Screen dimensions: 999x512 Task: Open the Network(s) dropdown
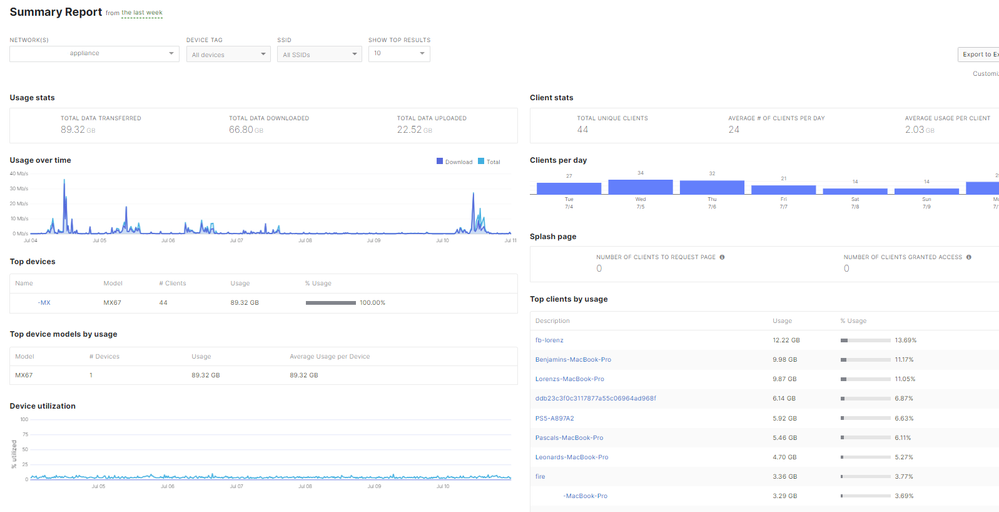[x=94, y=54]
